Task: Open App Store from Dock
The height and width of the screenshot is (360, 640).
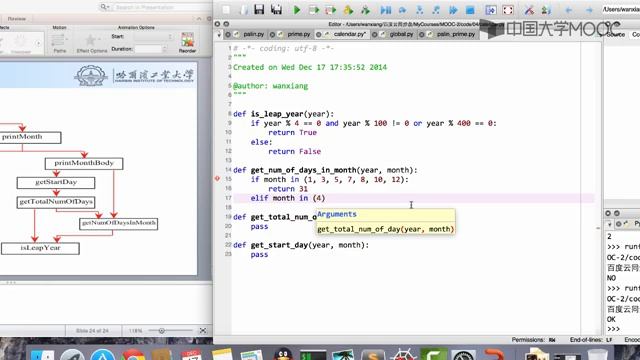Action: [102, 354]
